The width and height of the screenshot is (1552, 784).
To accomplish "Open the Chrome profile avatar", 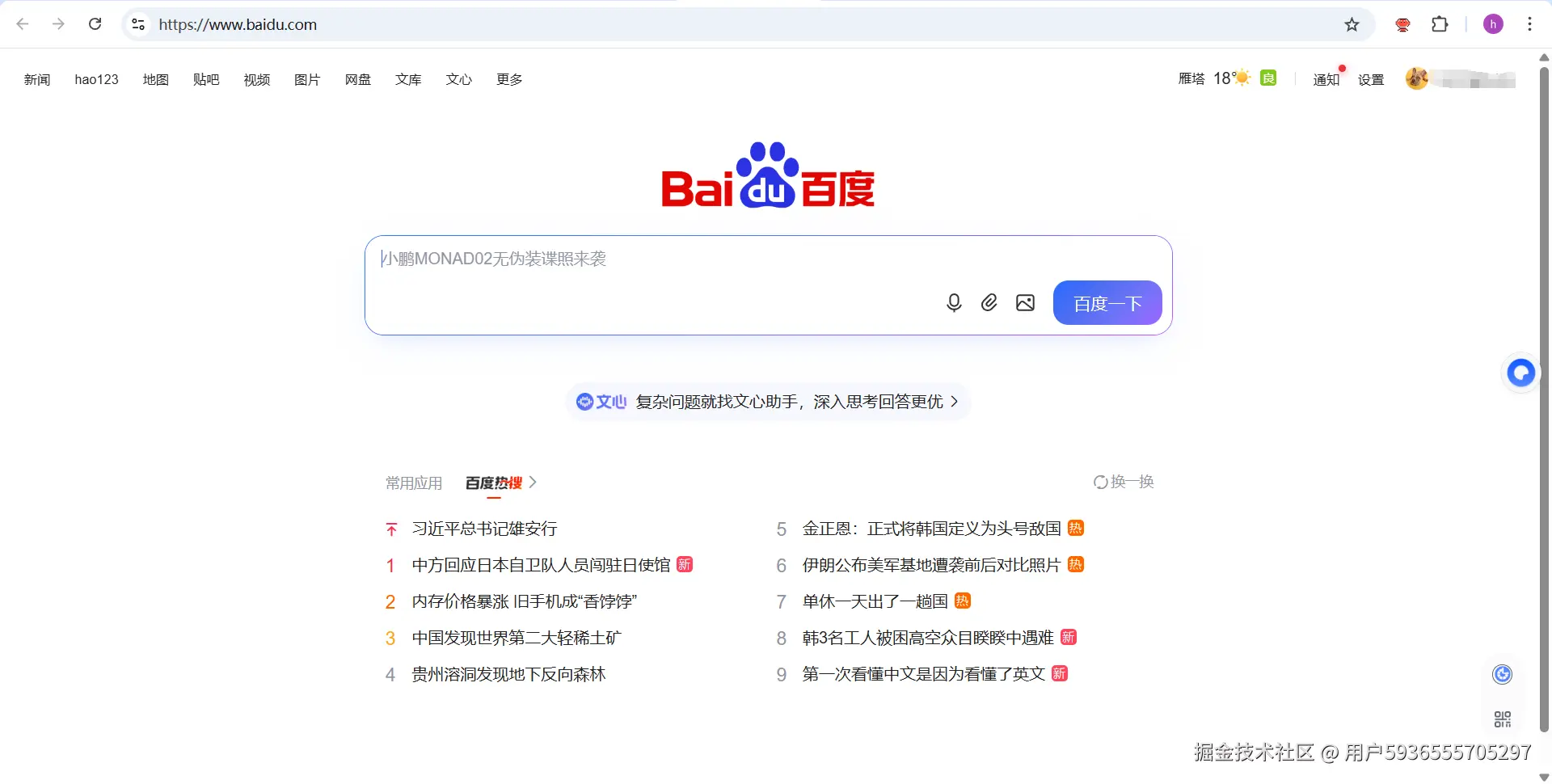I will (1493, 24).
